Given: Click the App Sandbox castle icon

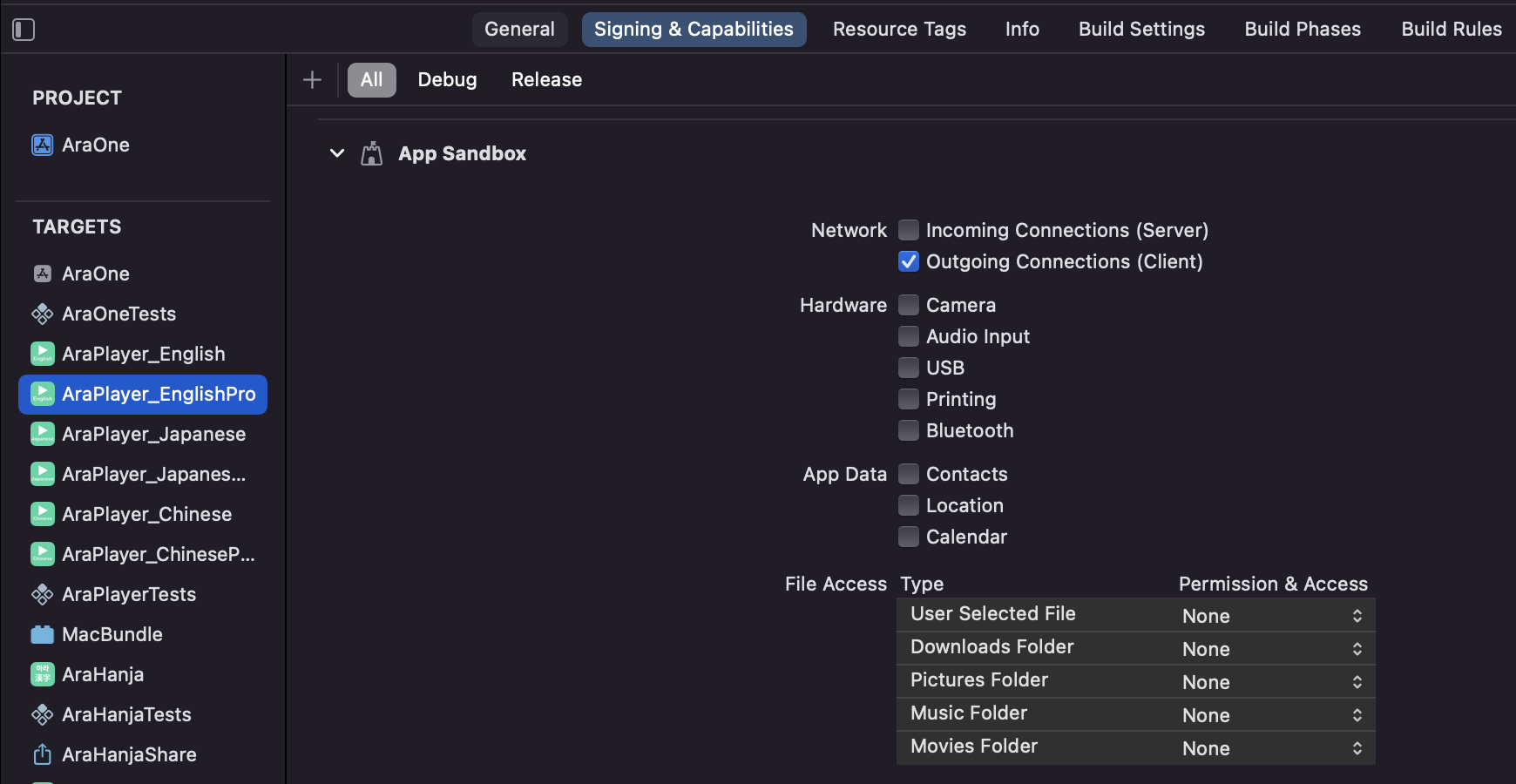Looking at the screenshot, I should [x=372, y=153].
